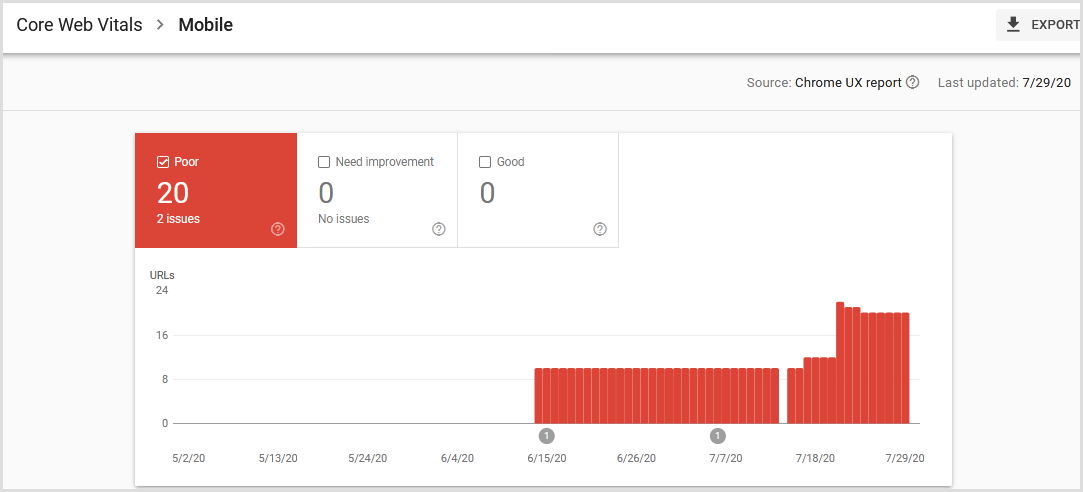Click the EXPORT button
The width and height of the screenshot is (1083, 492).
[1039, 25]
